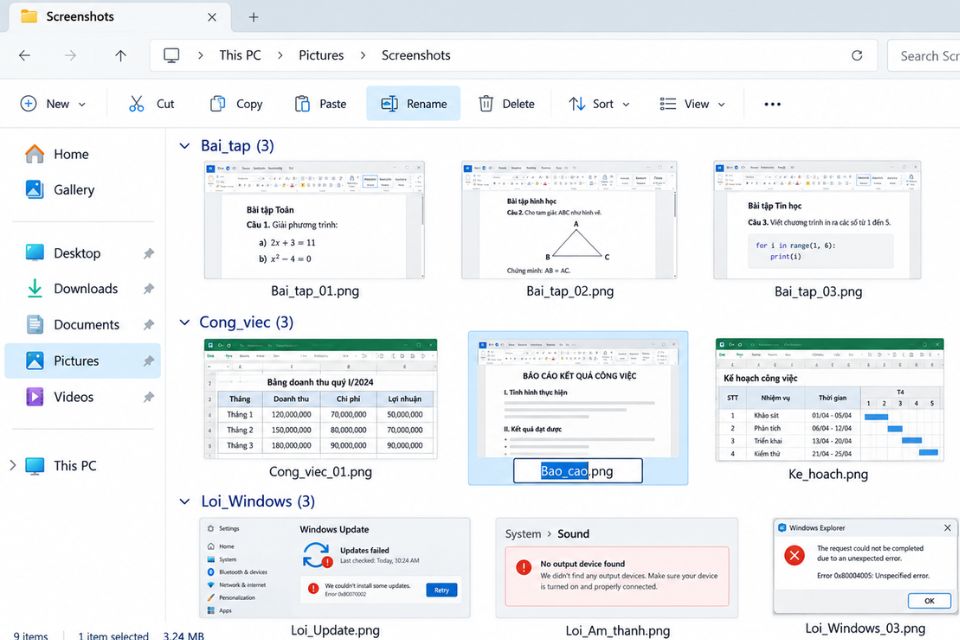Viewport: 960px width, 640px height.
Task: Copy the selected file
Action: [236, 104]
